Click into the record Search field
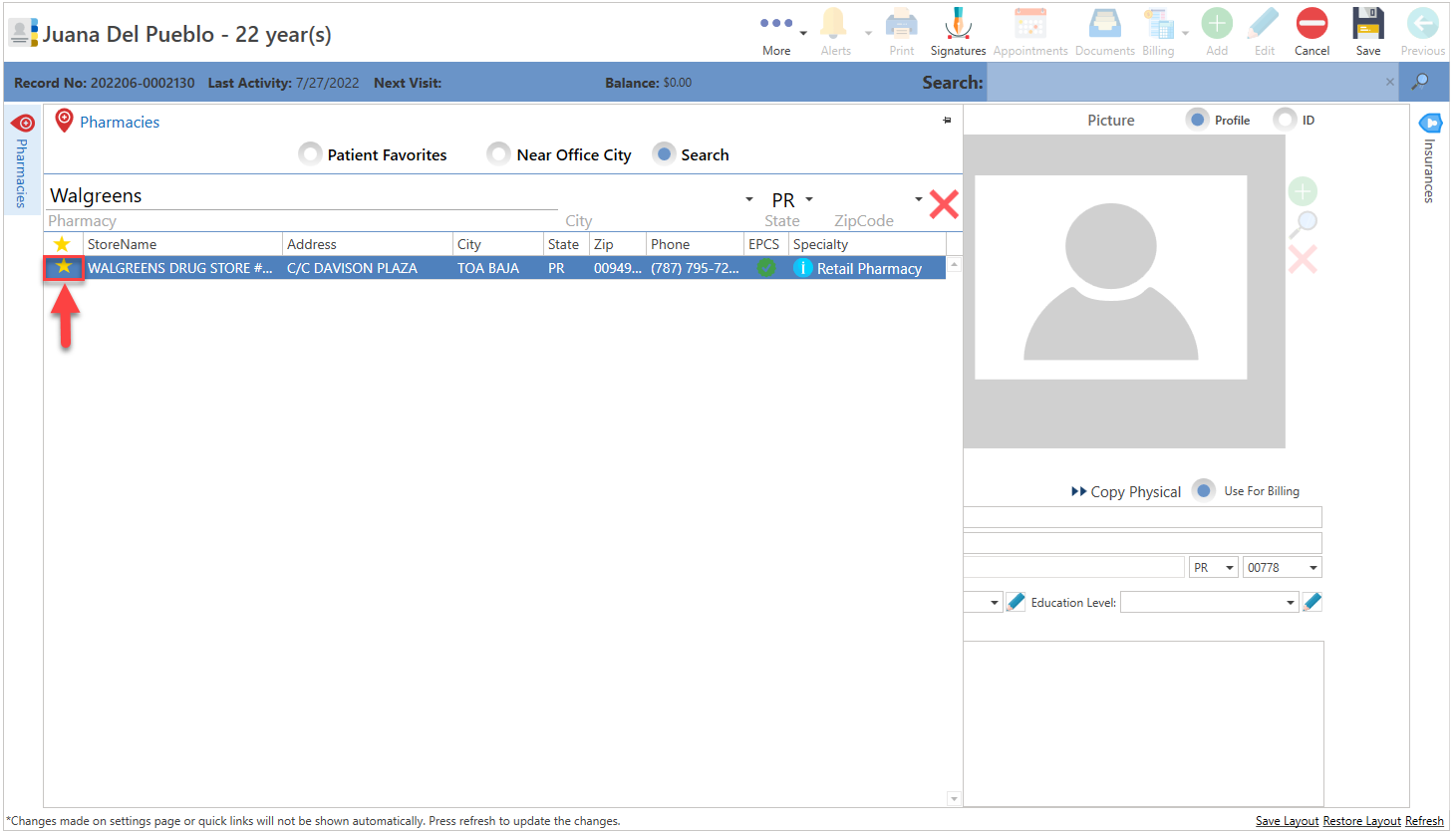This screenshot has width=1456, height=834. click(1186, 82)
